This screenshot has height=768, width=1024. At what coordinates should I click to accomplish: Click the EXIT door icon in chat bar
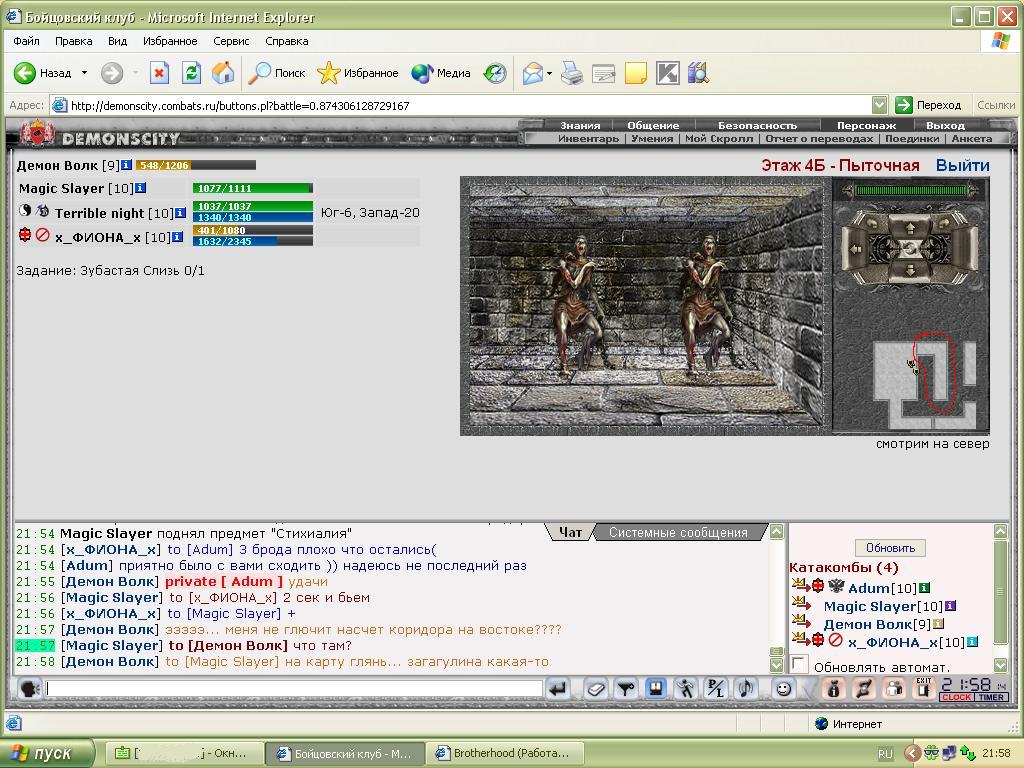tap(923, 688)
